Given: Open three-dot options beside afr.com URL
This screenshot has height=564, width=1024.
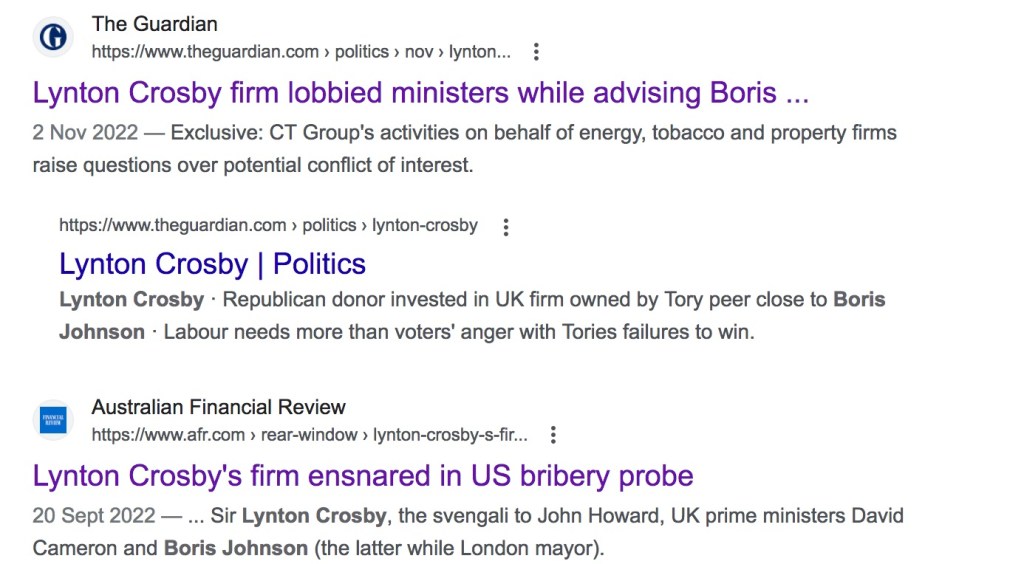Looking at the screenshot, I should tap(553, 435).
